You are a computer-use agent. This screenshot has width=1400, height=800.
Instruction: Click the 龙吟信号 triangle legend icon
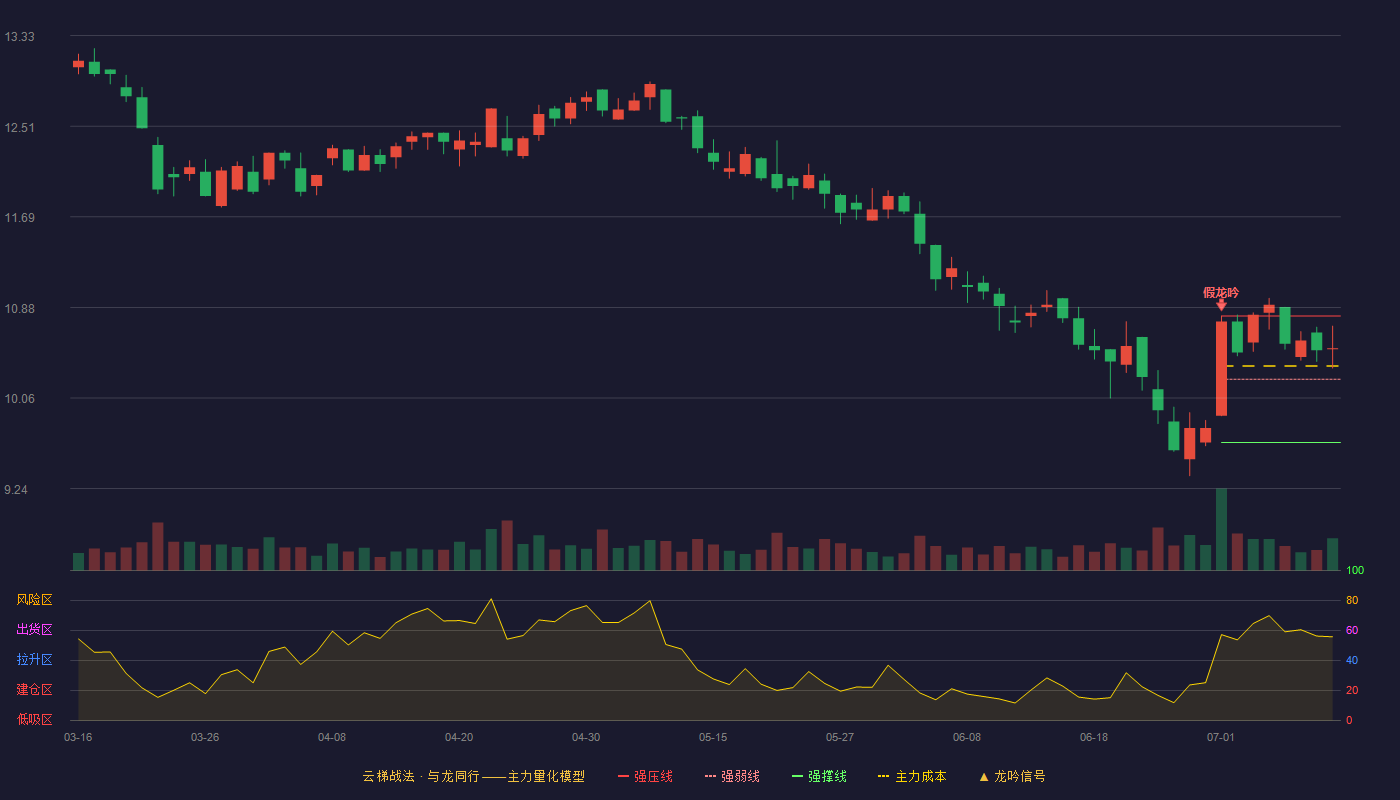(984, 776)
